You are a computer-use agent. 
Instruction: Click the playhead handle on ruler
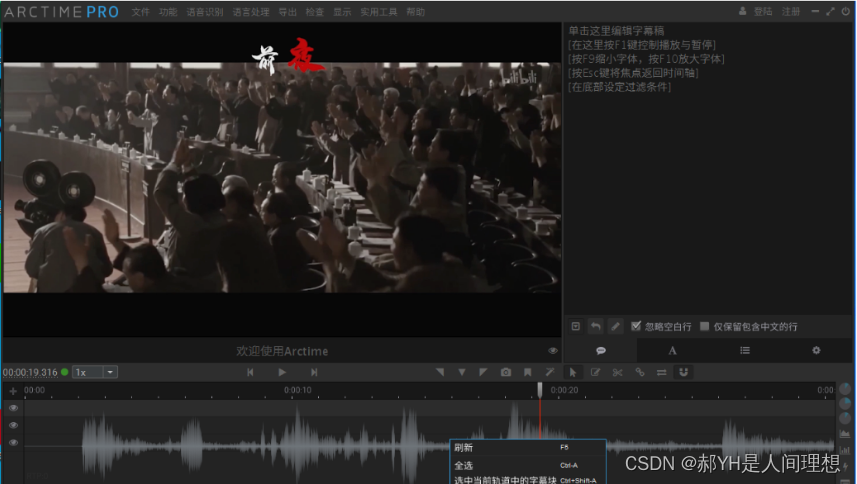point(540,389)
